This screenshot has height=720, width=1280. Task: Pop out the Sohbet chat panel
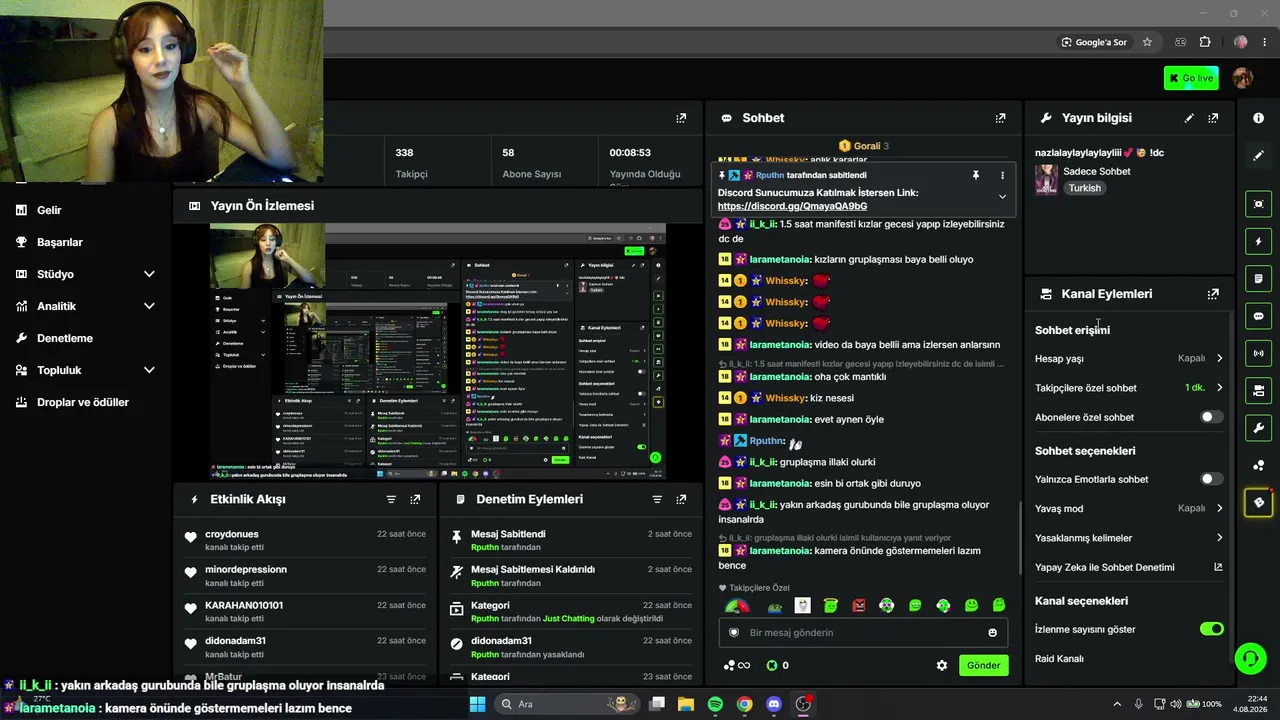pos(1000,118)
